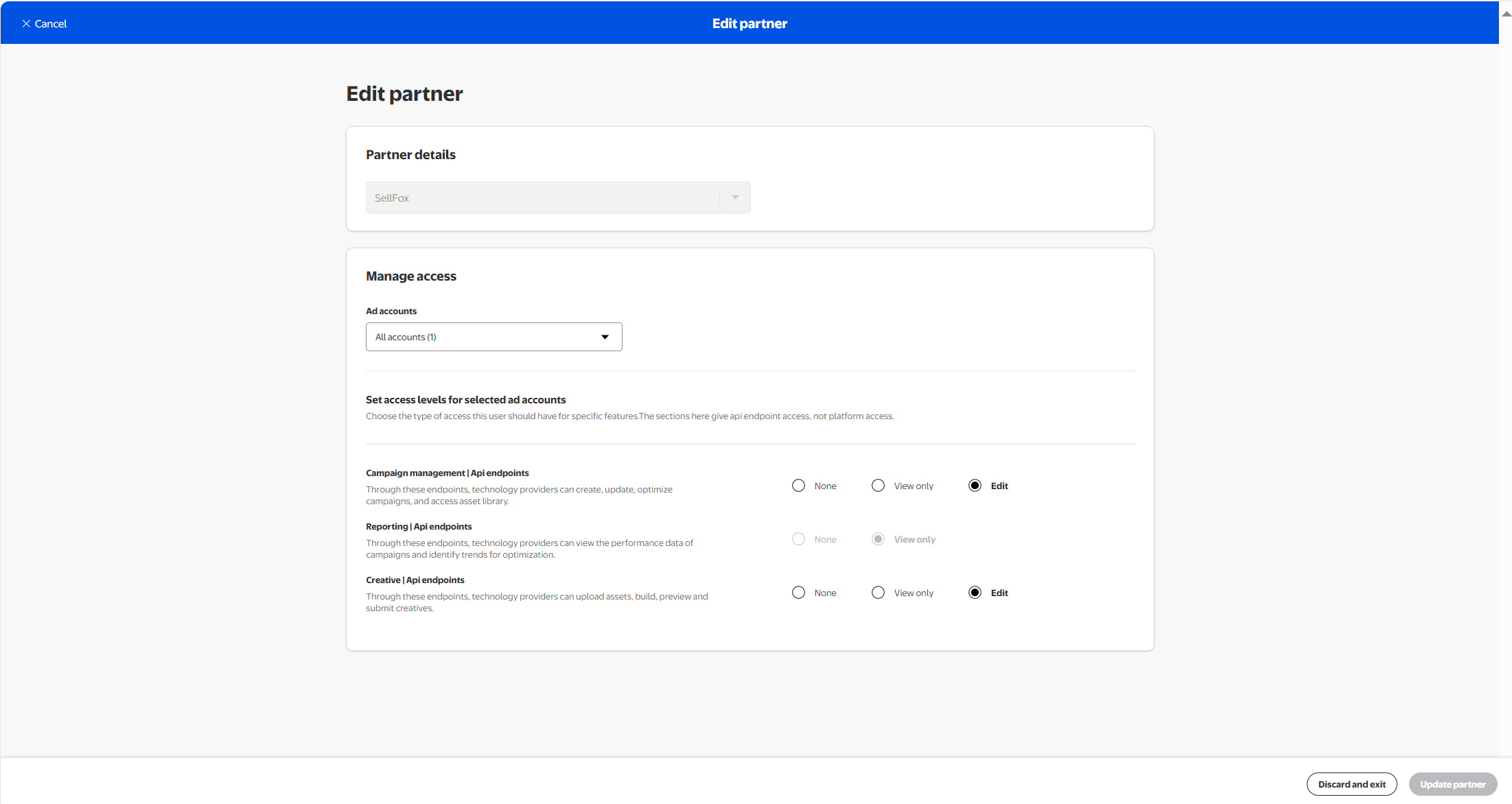Image resolution: width=1512 pixels, height=804 pixels.
Task: Select None for Campaign management
Action: click(x=798, y=486)
